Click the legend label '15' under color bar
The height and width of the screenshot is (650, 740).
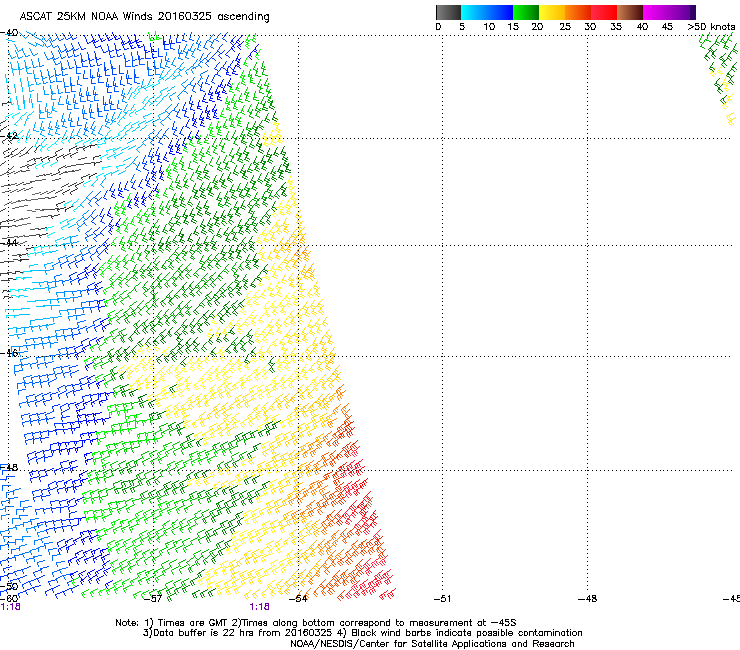(513, 27)
